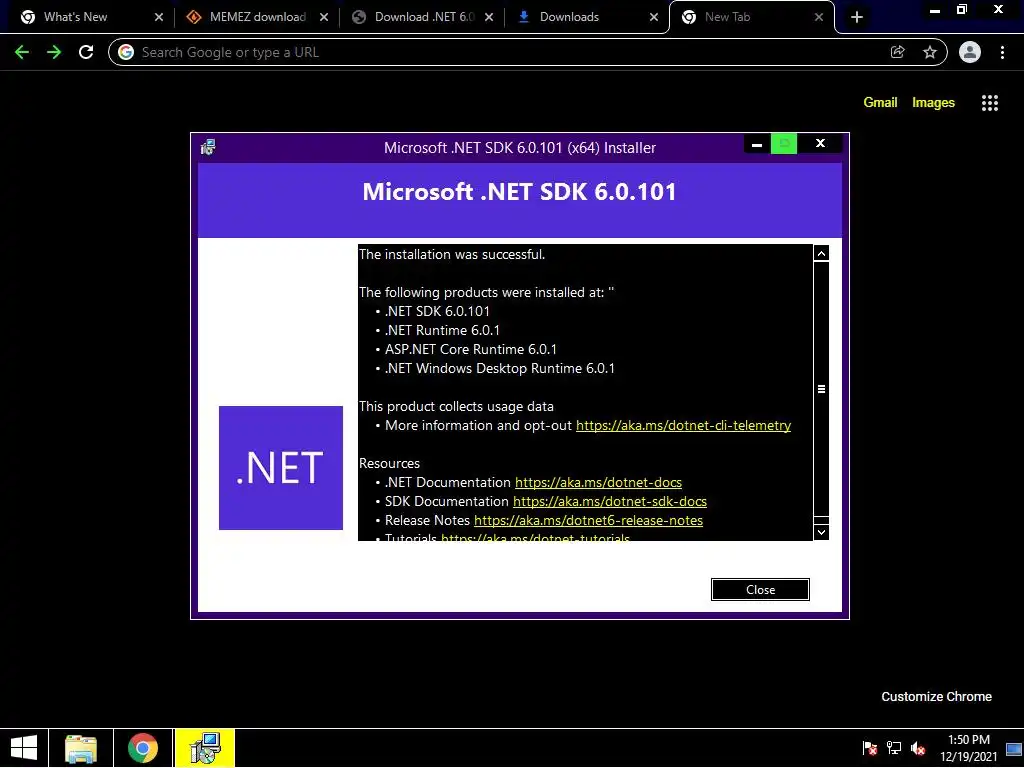The image size is (1024, 768).
Task: Open Gmail link on New Tab page
Action: [880, 103]
